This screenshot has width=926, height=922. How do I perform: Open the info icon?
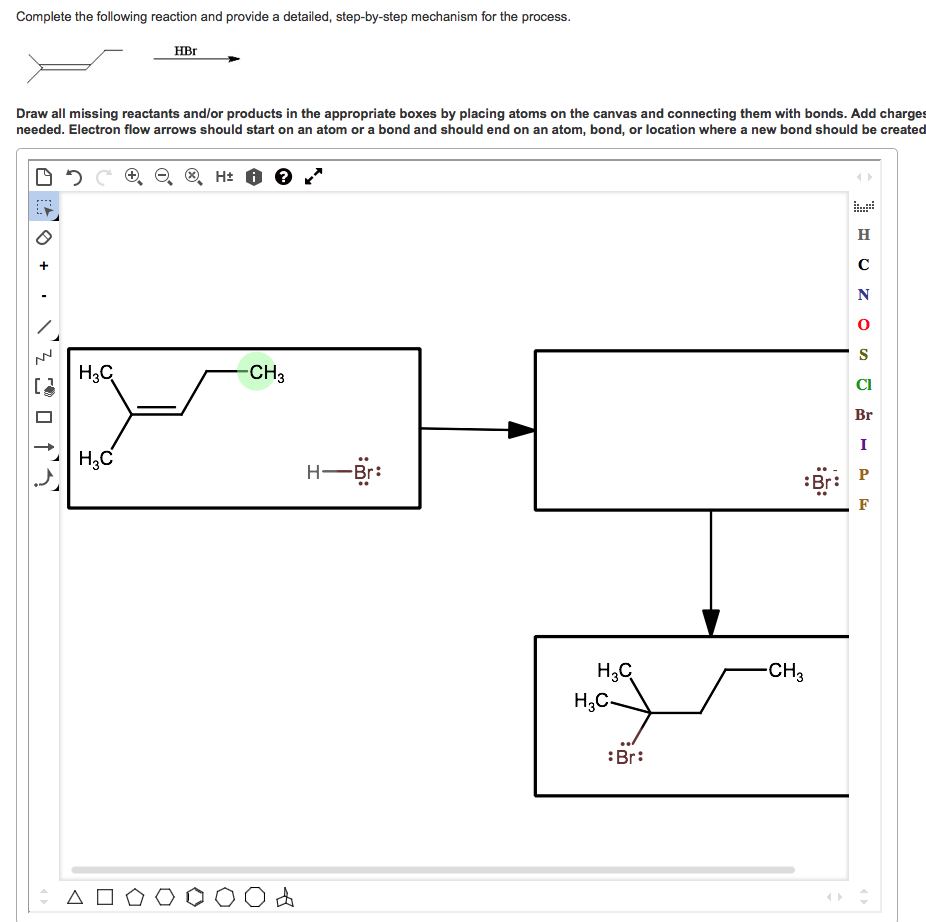pyautogui.click(x=254, y=177)
